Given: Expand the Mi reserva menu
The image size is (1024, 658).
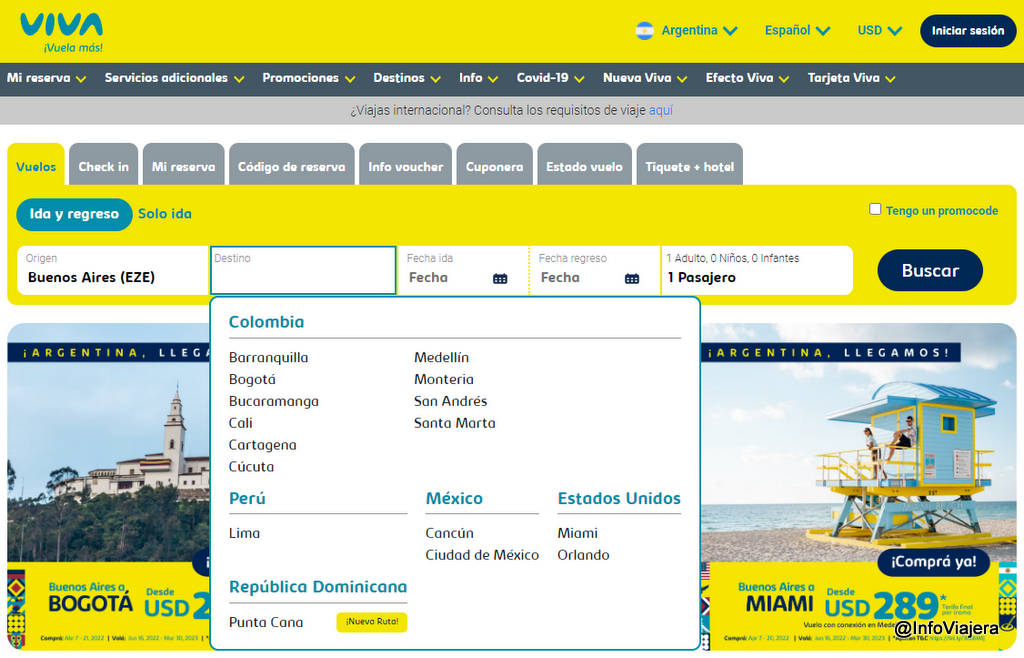Looking at the screenshot, I should point(46,78).
